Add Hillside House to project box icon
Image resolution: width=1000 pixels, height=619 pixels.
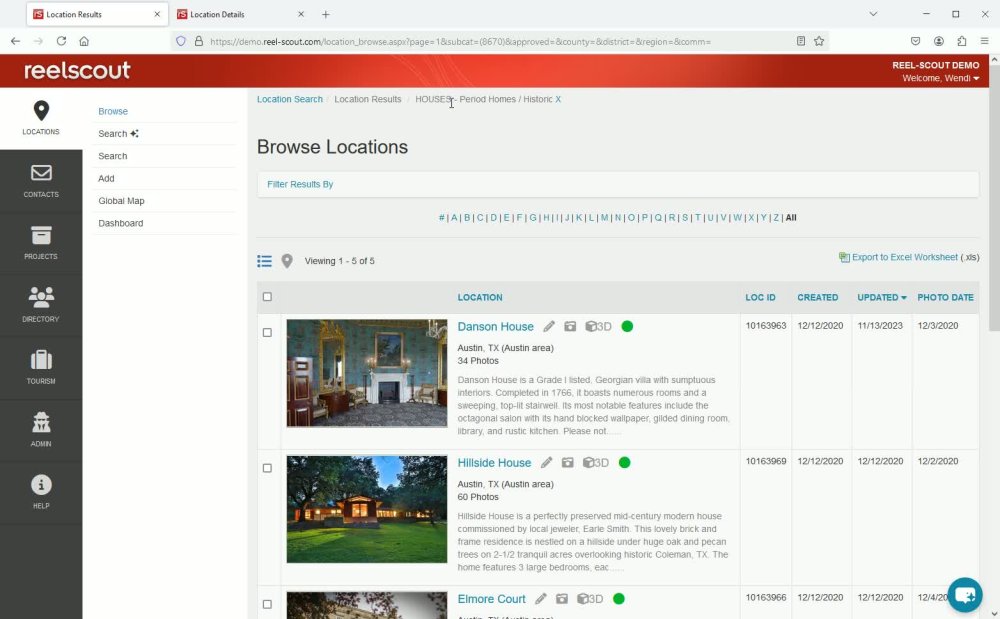(x=567, y=463)
